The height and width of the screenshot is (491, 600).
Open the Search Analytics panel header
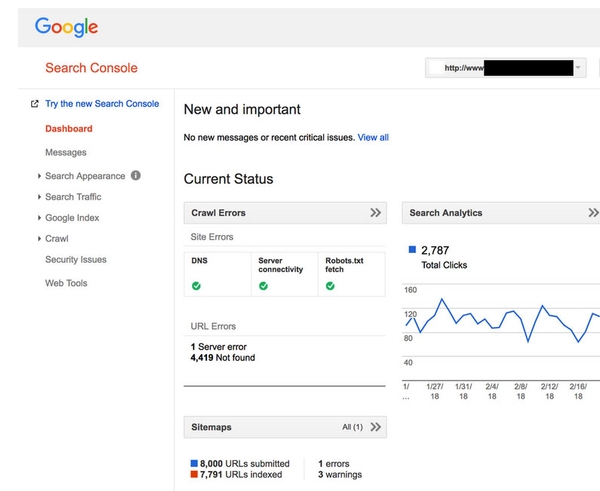501,213
